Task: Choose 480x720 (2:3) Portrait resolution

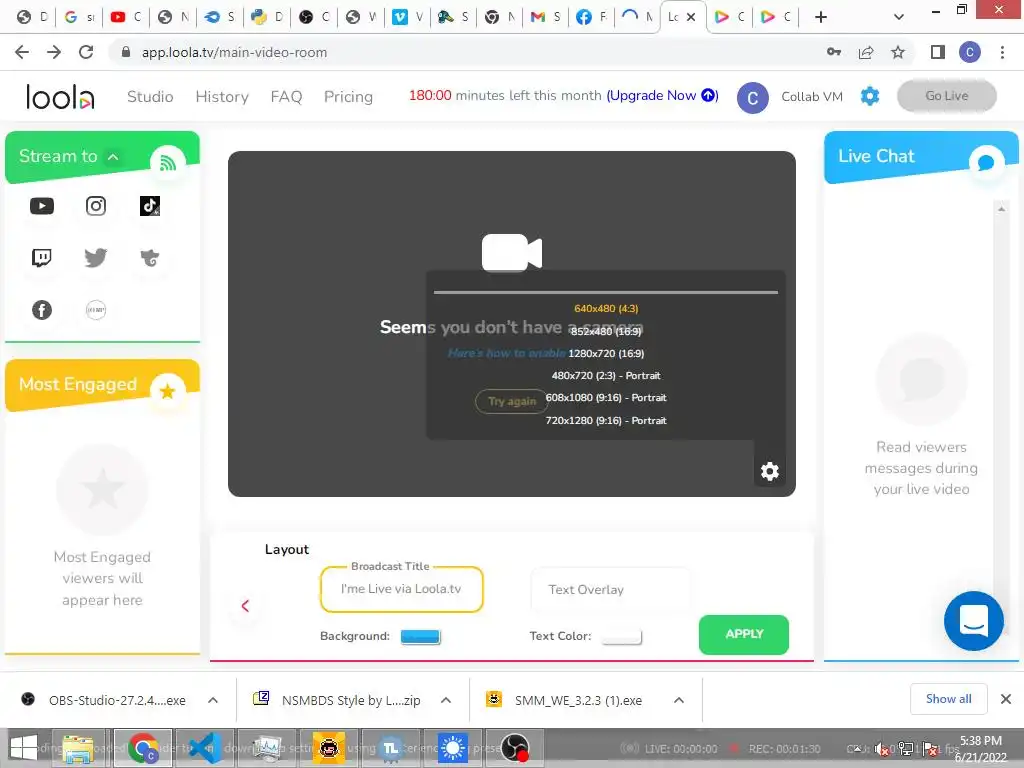Action: point(606,376)
